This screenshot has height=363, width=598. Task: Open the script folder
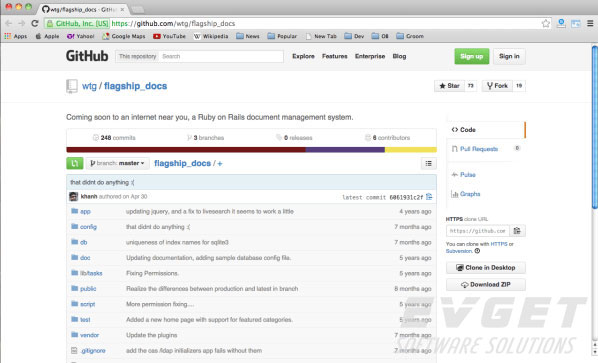pyautogui.click(x=87, y=304)
